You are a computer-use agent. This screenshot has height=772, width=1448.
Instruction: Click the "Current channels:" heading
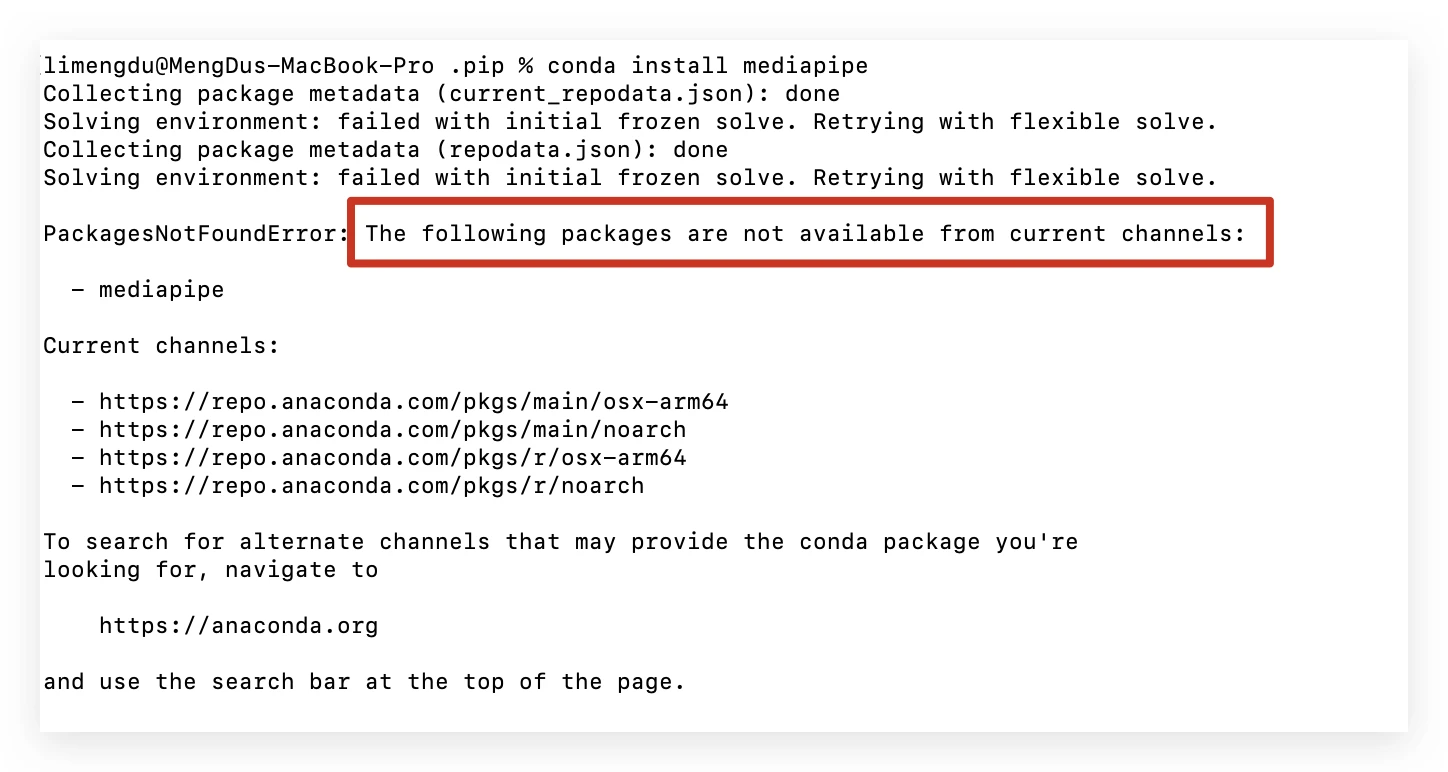[x=161, y=347]
